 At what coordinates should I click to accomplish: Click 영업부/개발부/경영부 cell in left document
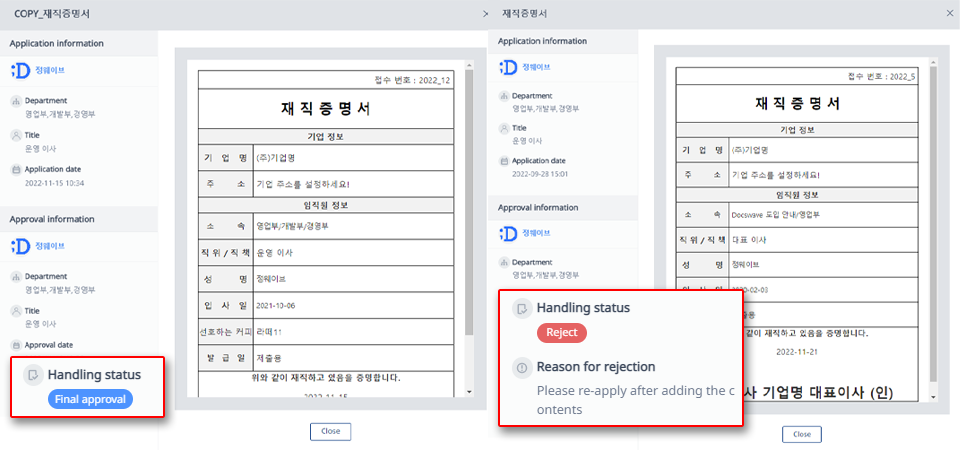(353, 226)
